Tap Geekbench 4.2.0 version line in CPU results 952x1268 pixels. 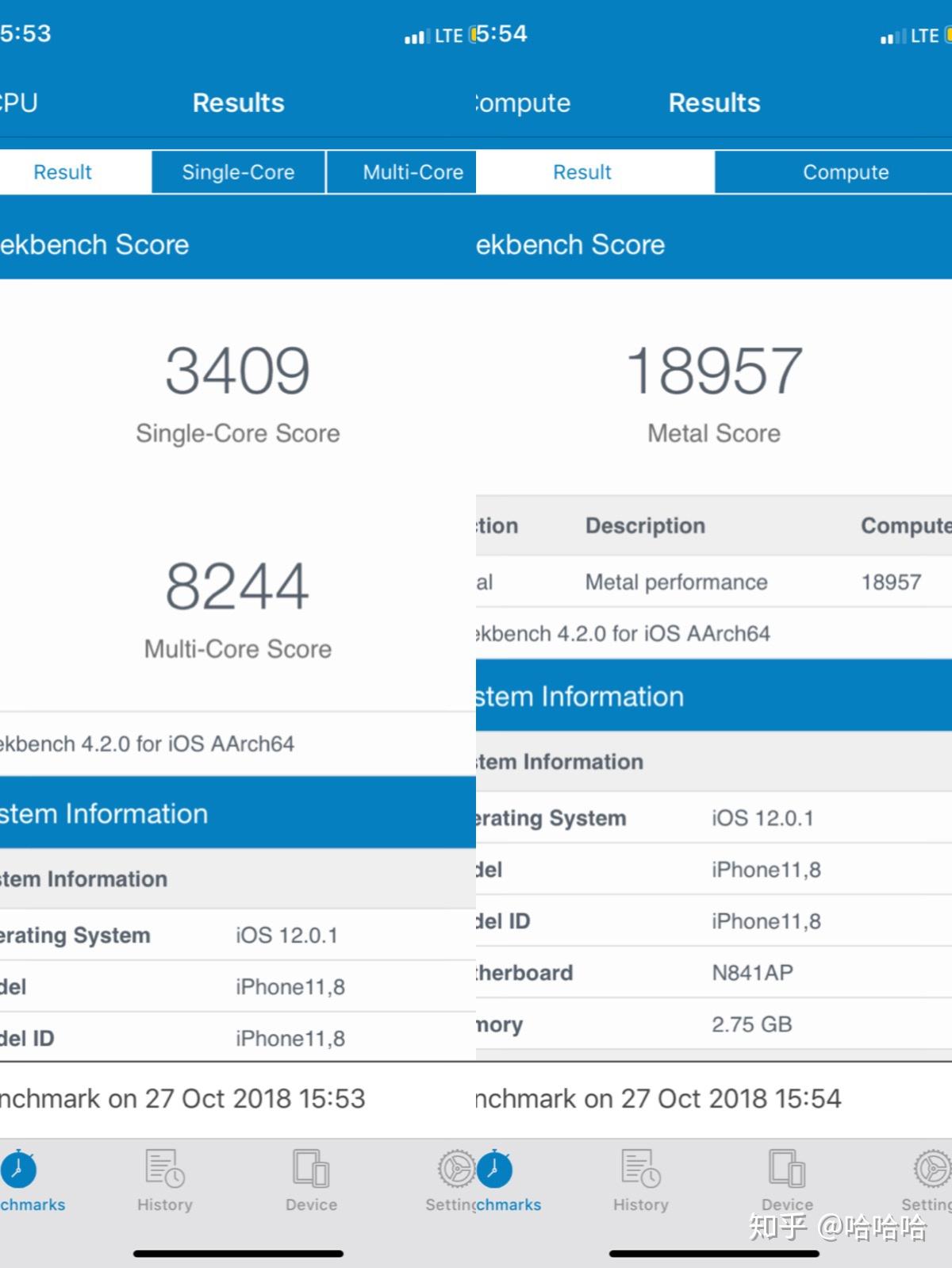click(x=148, y=744)
